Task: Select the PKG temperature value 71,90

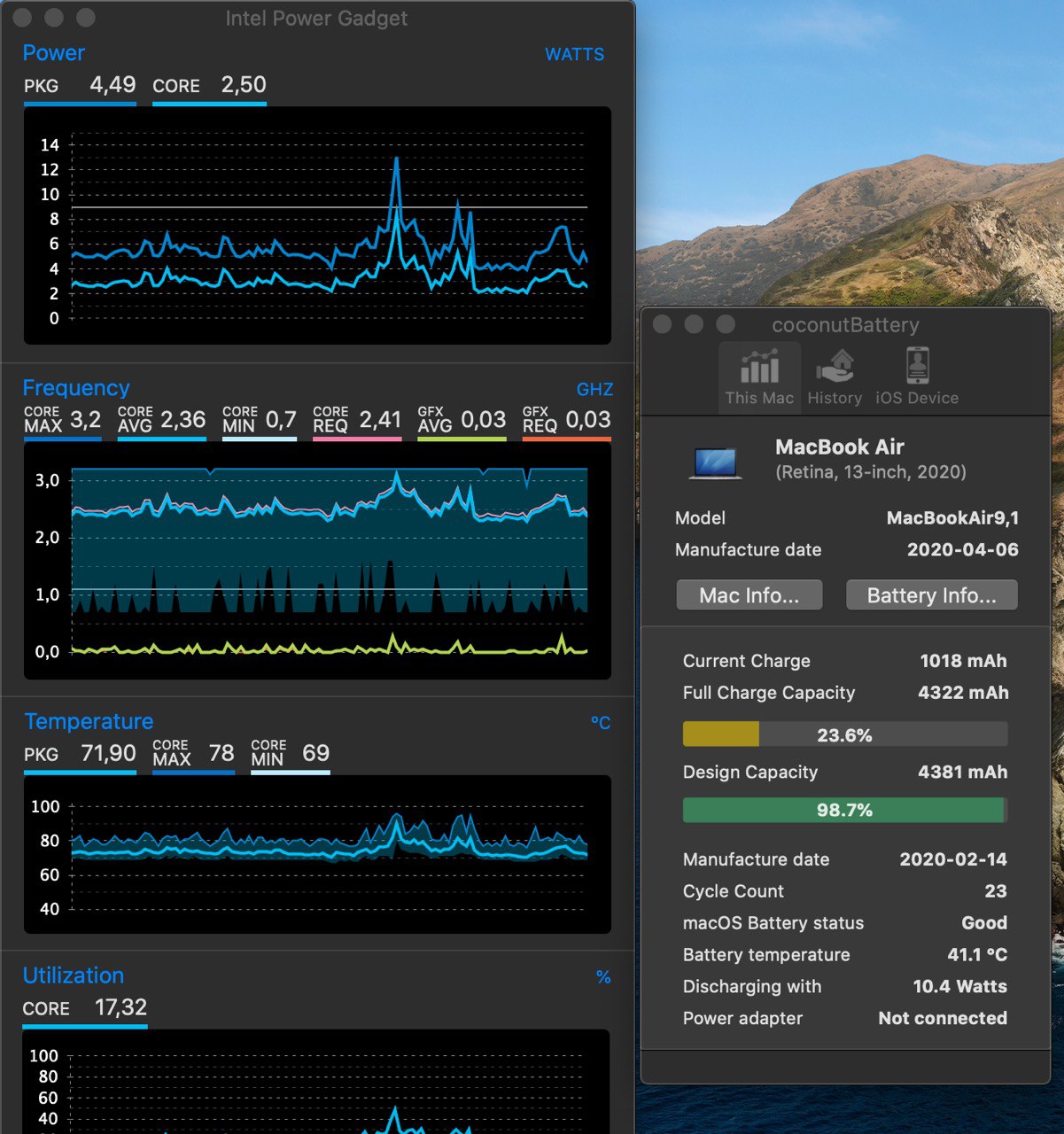Action: pyautogui.click(x=108, y=753)
